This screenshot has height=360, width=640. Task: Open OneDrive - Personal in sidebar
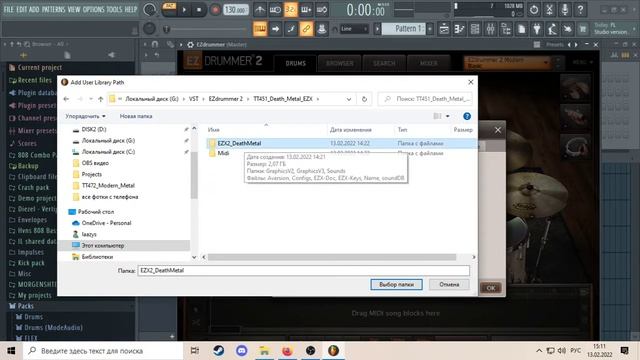pos(106,223)
